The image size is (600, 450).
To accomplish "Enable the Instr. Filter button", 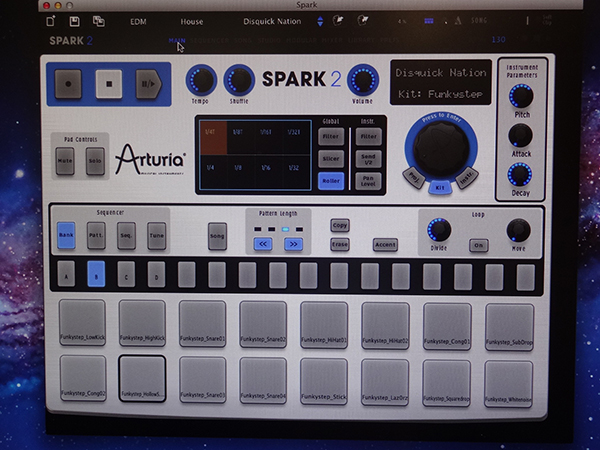I will (x=368, y=136).
